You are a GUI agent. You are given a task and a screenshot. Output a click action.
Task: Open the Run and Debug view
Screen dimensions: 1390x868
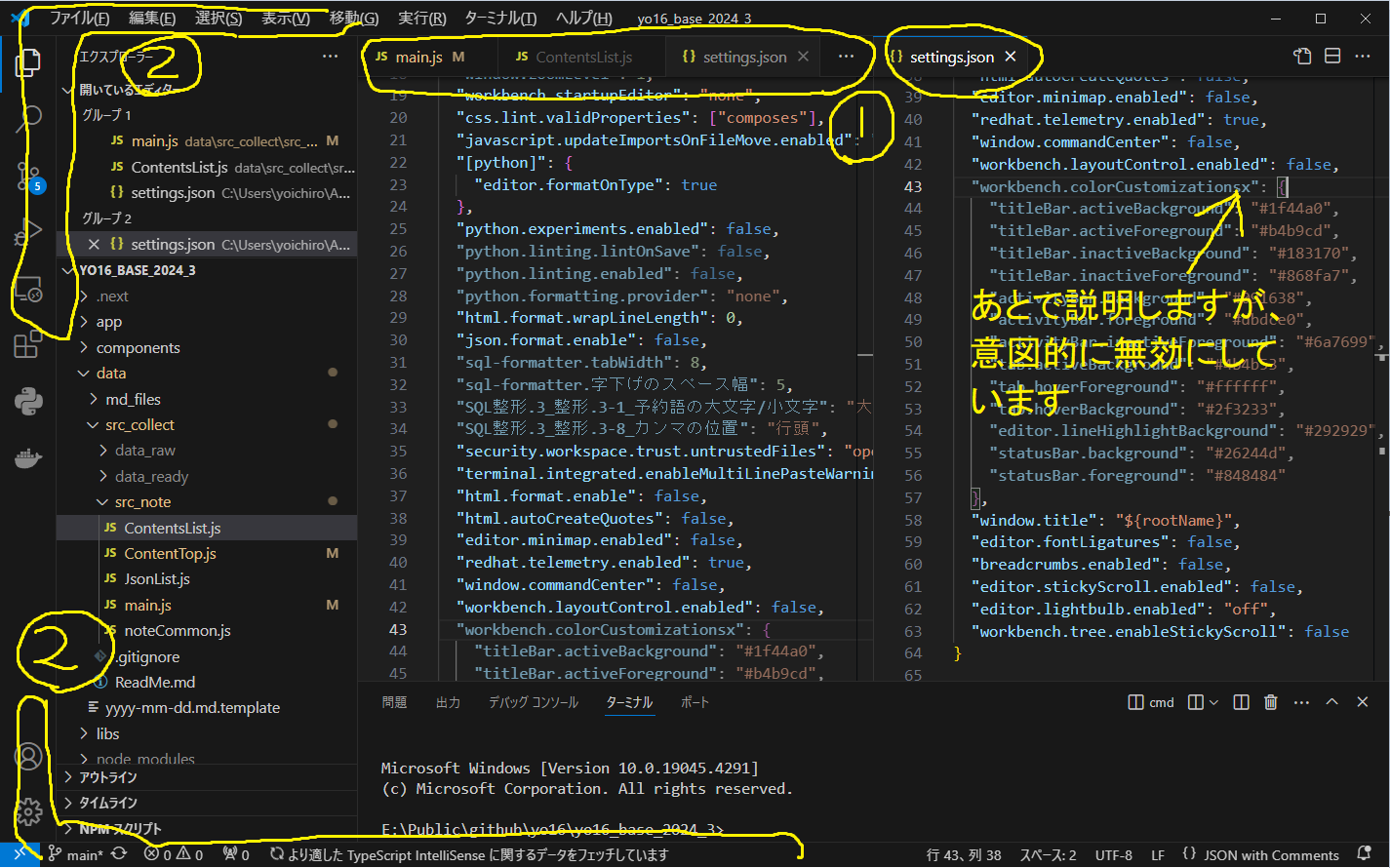pos(28,232)
